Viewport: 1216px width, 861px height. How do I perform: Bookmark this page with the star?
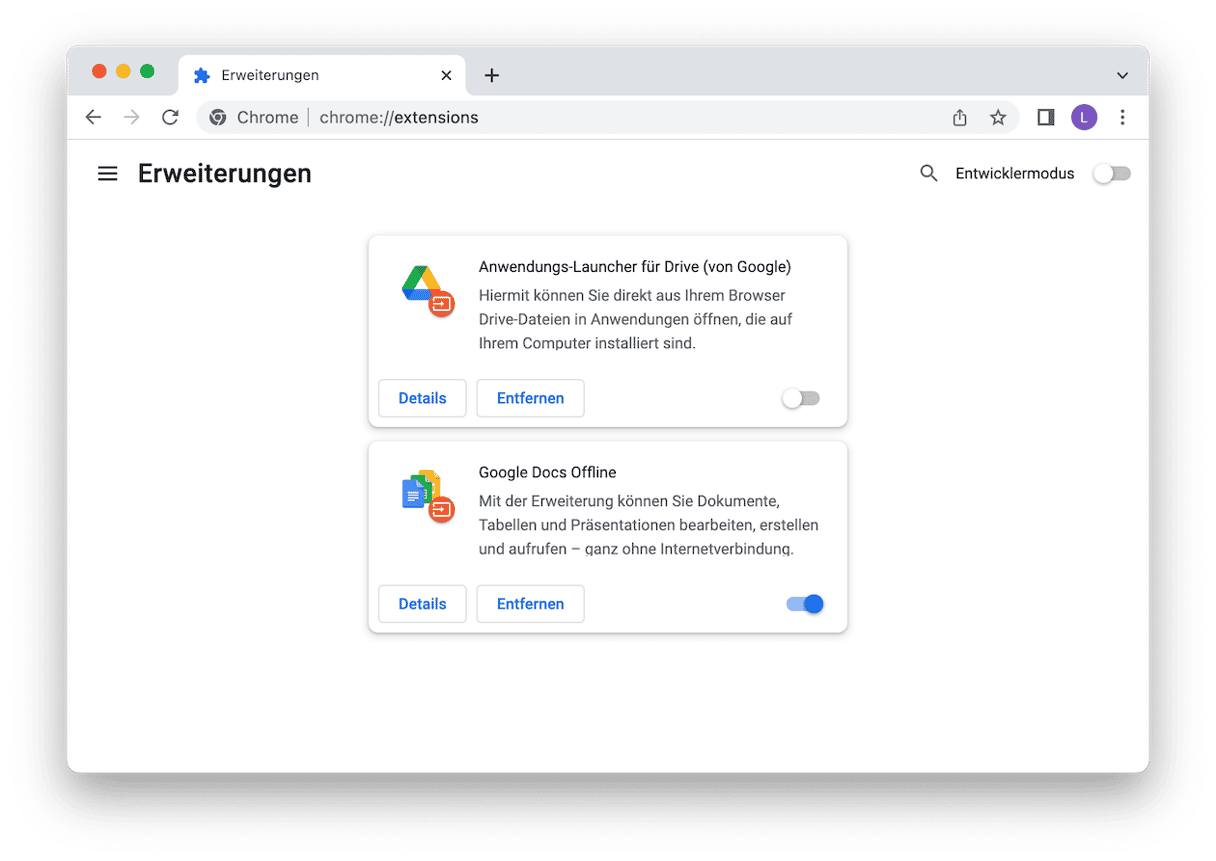click(x=998, y=117)
